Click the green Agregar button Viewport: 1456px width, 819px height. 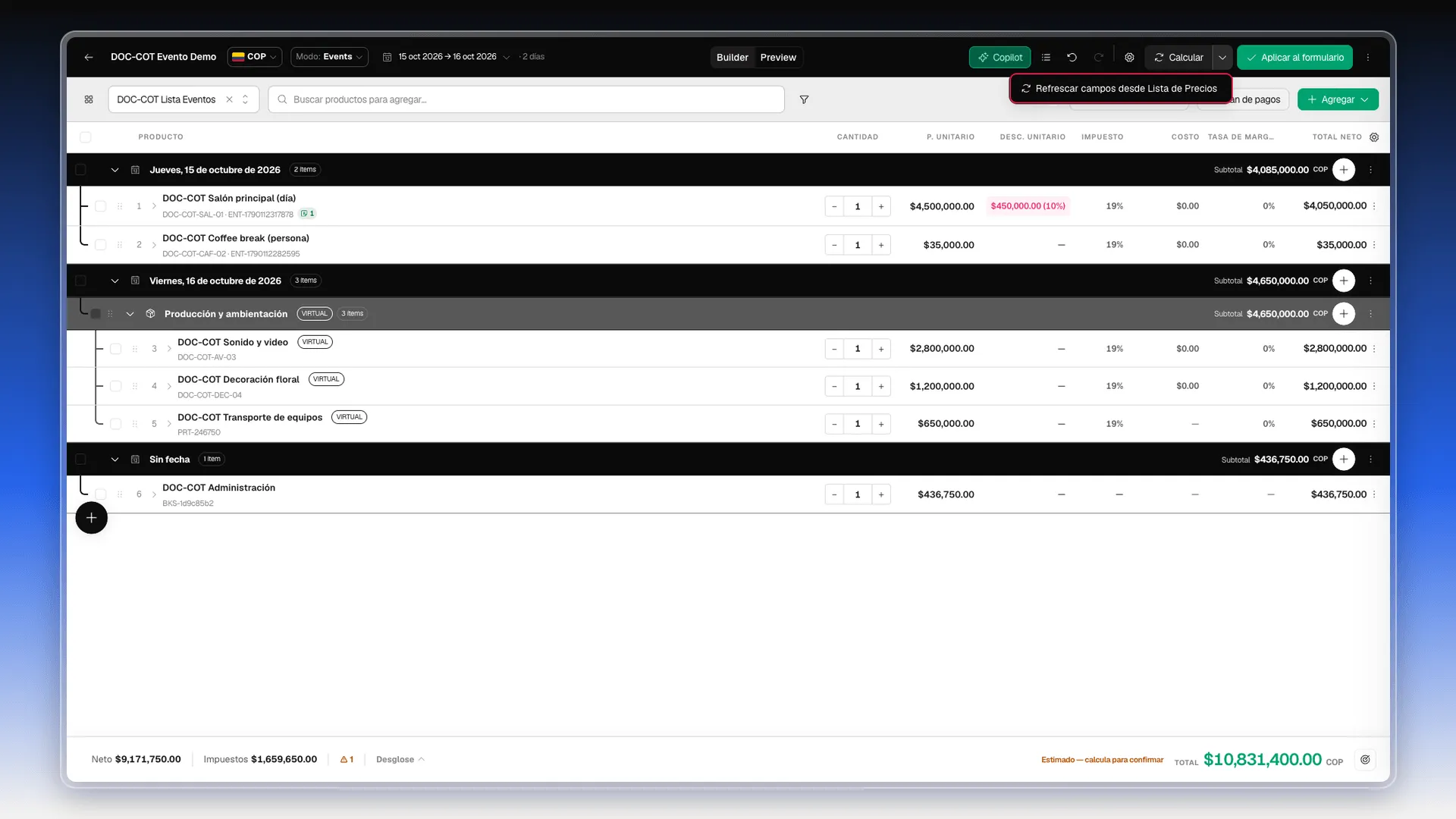pyautogui.click(x=1338, y=99)
